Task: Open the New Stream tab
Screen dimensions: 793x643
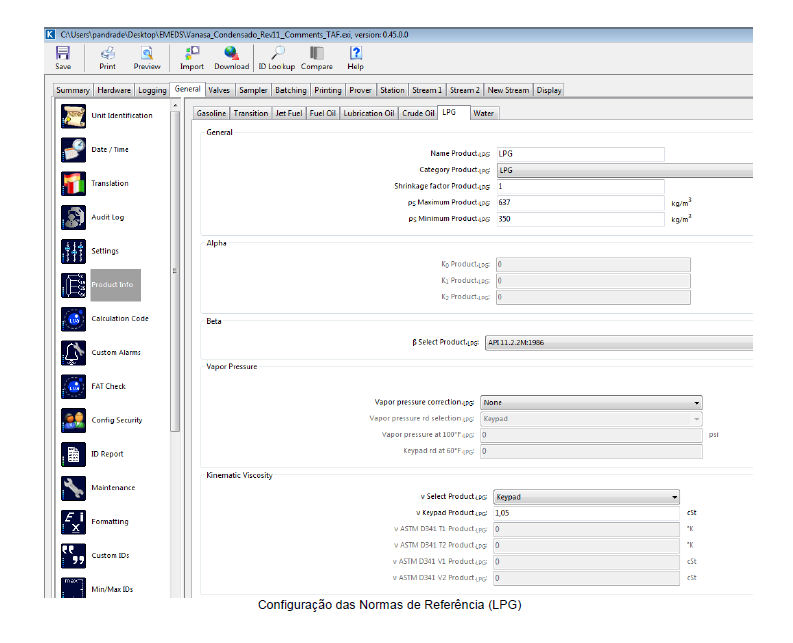Action: coord(508,90)
